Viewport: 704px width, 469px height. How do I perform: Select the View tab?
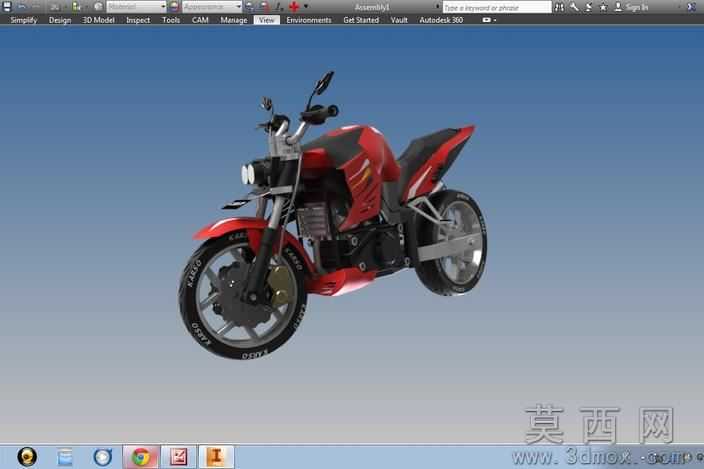pyautogui.click(x=267, y=20)
